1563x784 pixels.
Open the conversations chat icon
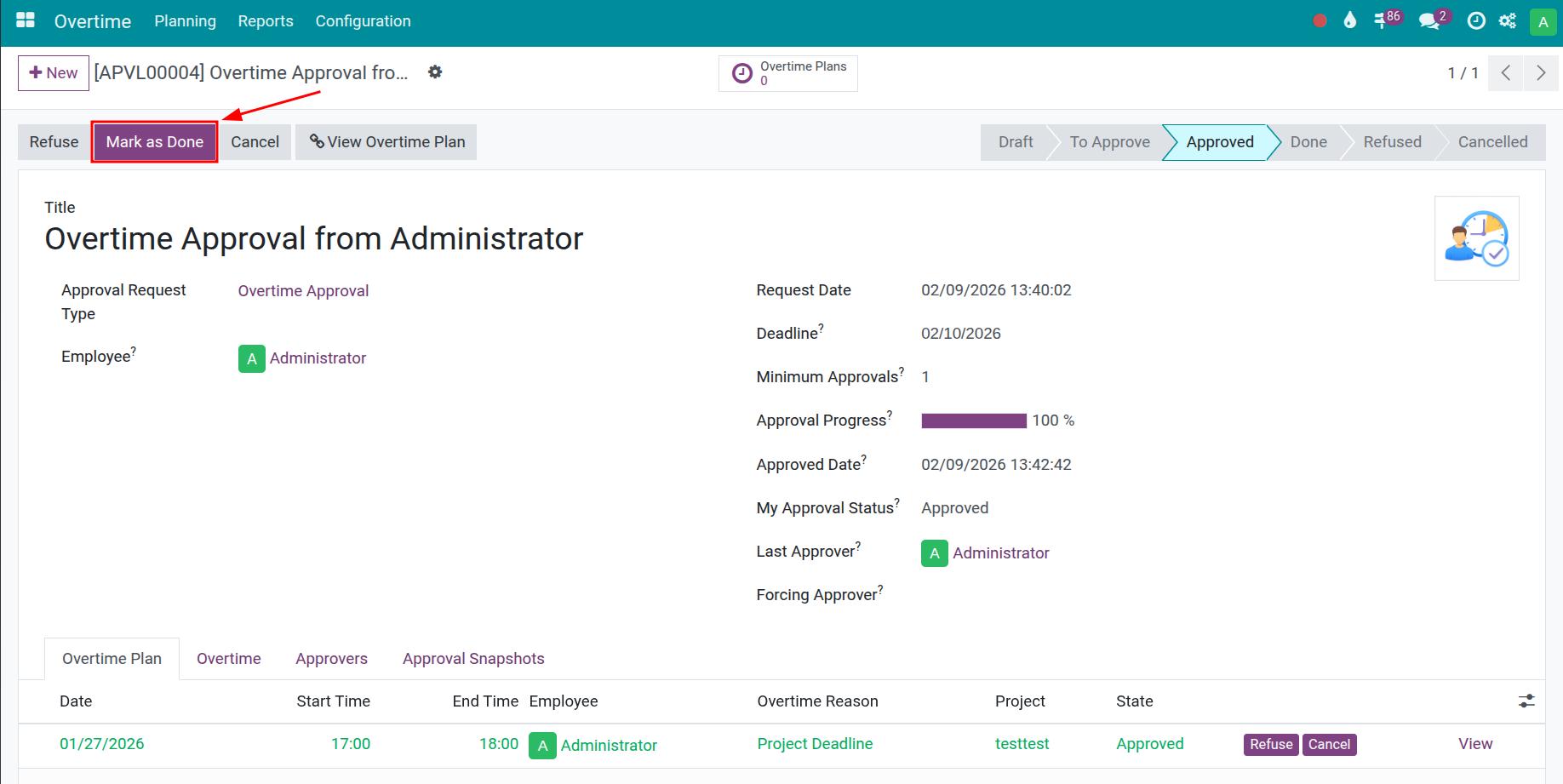1429,21
